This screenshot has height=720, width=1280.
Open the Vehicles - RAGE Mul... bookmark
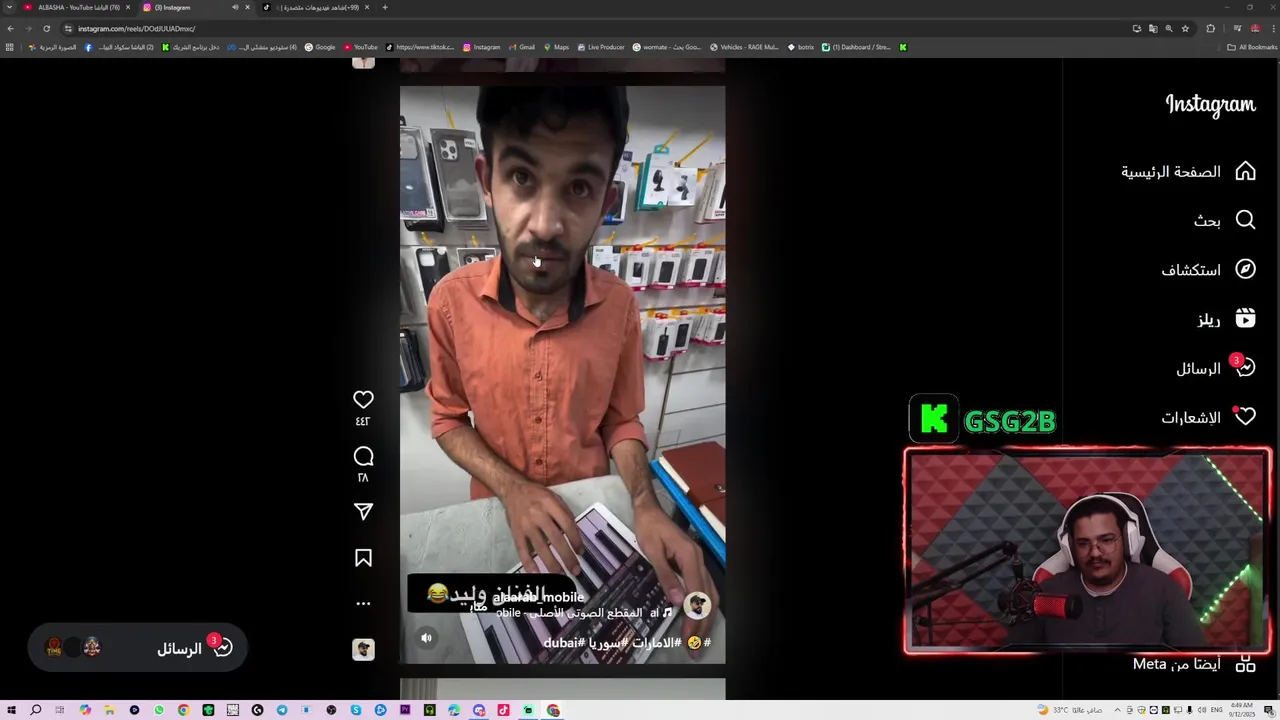click(x=744, y=47)
